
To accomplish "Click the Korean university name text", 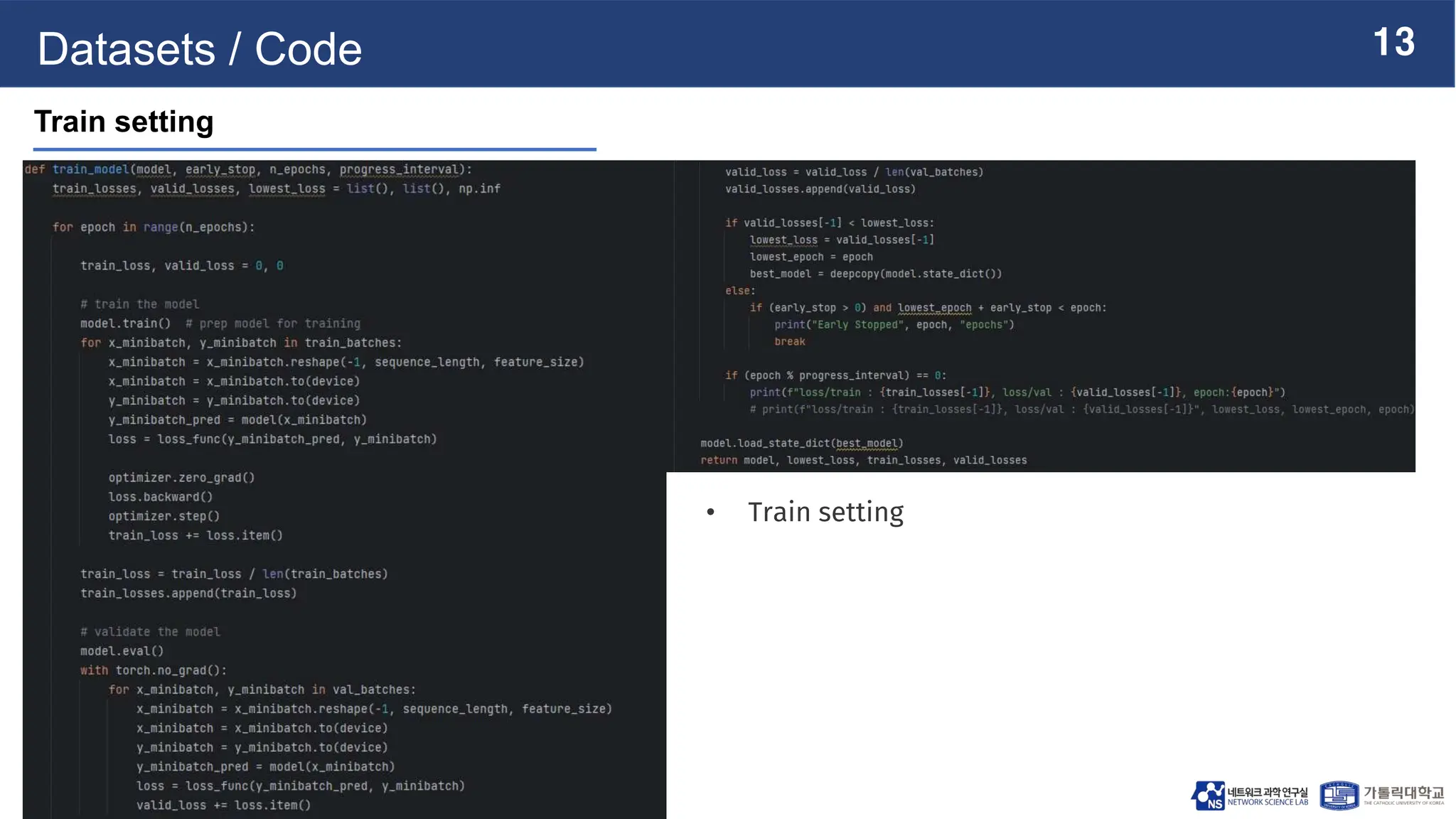I will [1403, 793].
